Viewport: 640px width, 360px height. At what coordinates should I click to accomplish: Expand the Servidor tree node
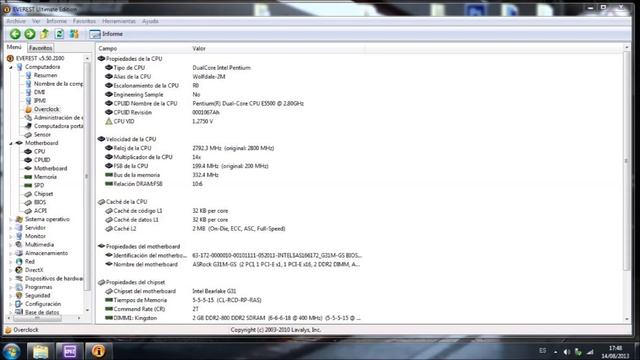point(11,228)
